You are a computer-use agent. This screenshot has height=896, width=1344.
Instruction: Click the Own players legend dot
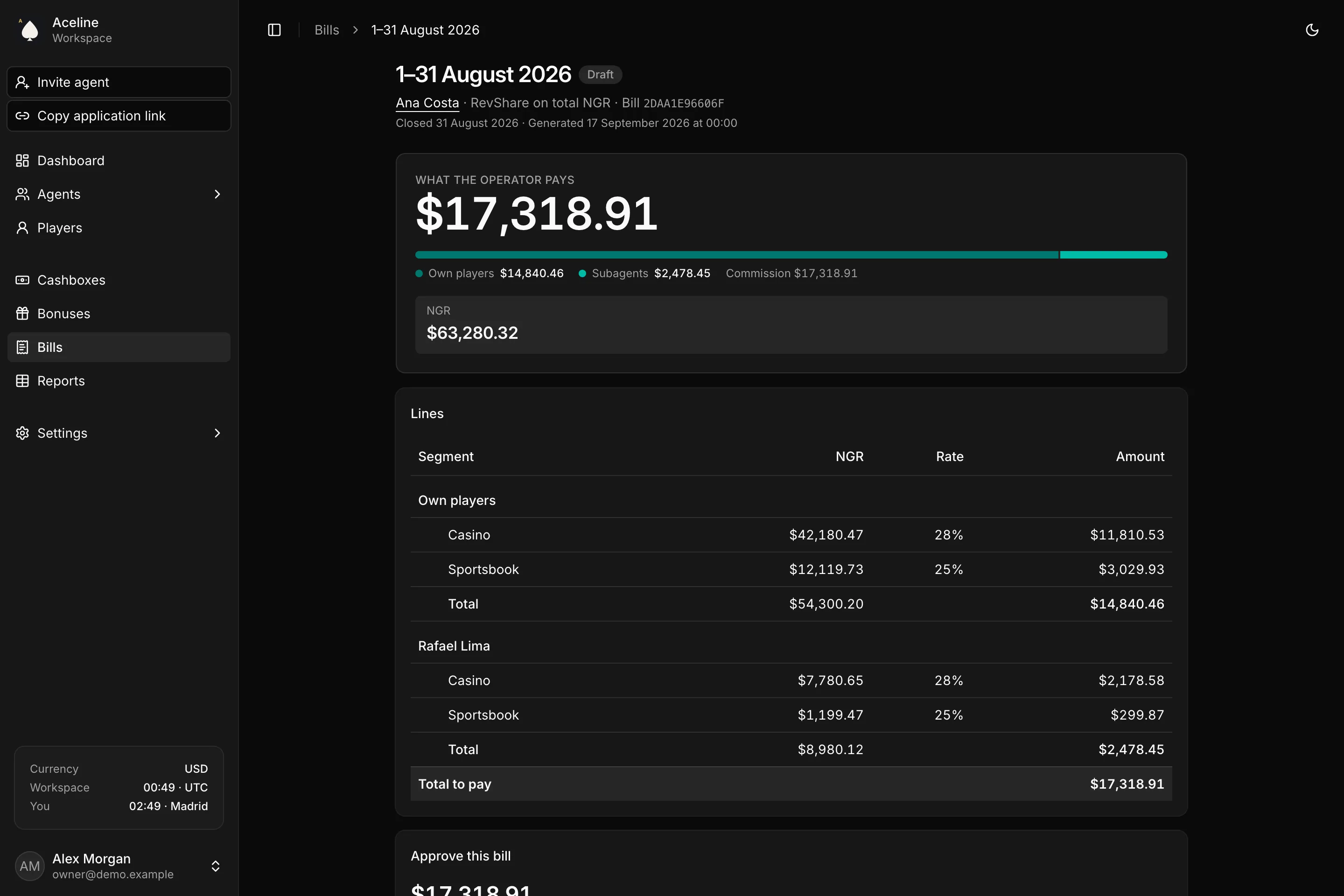(x=419, y=274)
